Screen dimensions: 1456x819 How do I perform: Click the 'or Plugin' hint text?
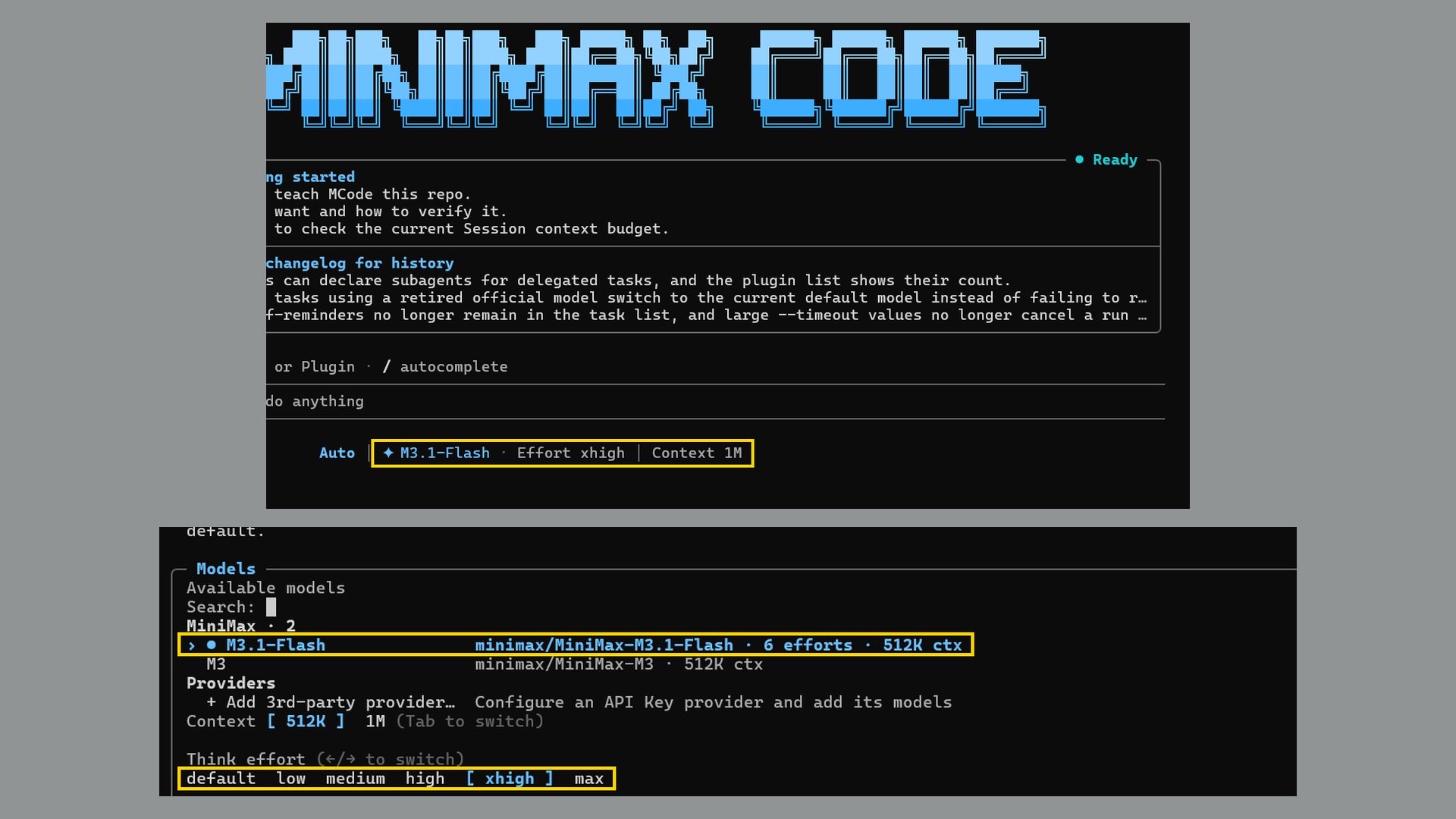click(x=315, y=366)
